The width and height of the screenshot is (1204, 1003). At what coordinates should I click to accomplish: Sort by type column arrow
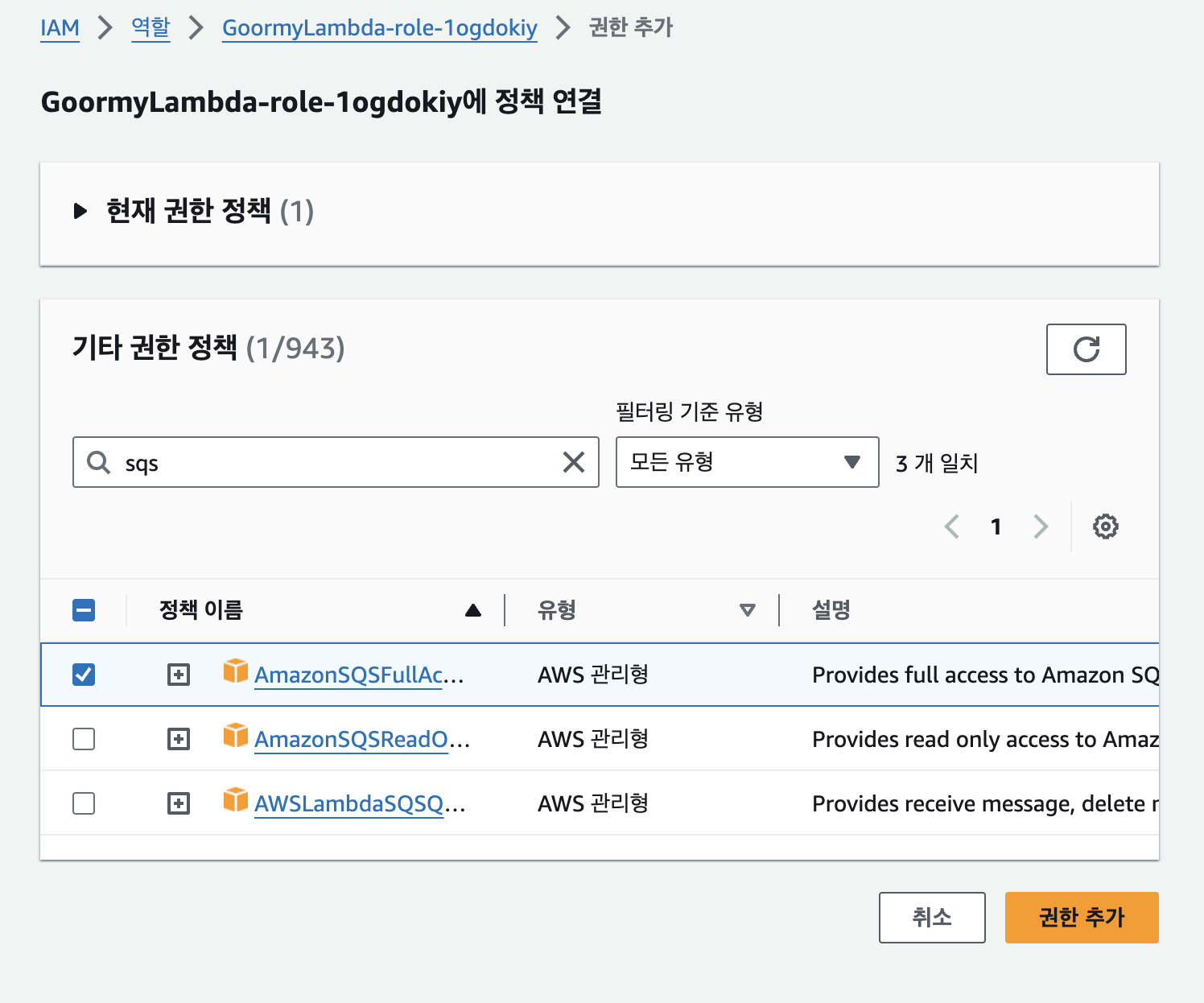[748, 610]
